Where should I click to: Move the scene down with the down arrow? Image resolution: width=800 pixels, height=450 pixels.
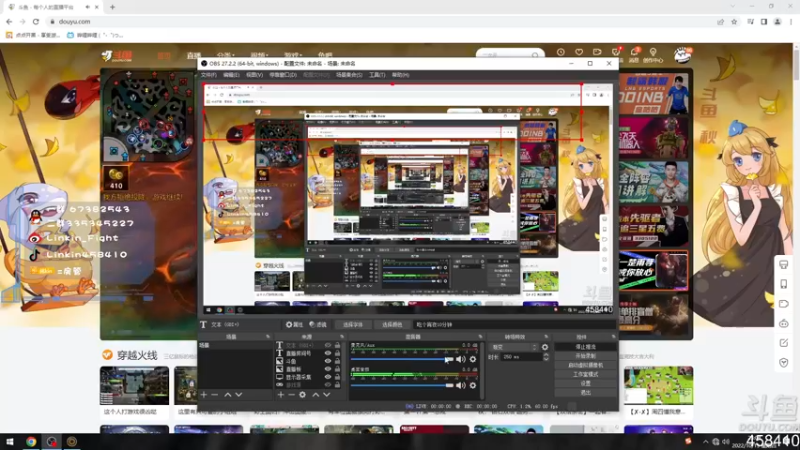click(239, 395)
